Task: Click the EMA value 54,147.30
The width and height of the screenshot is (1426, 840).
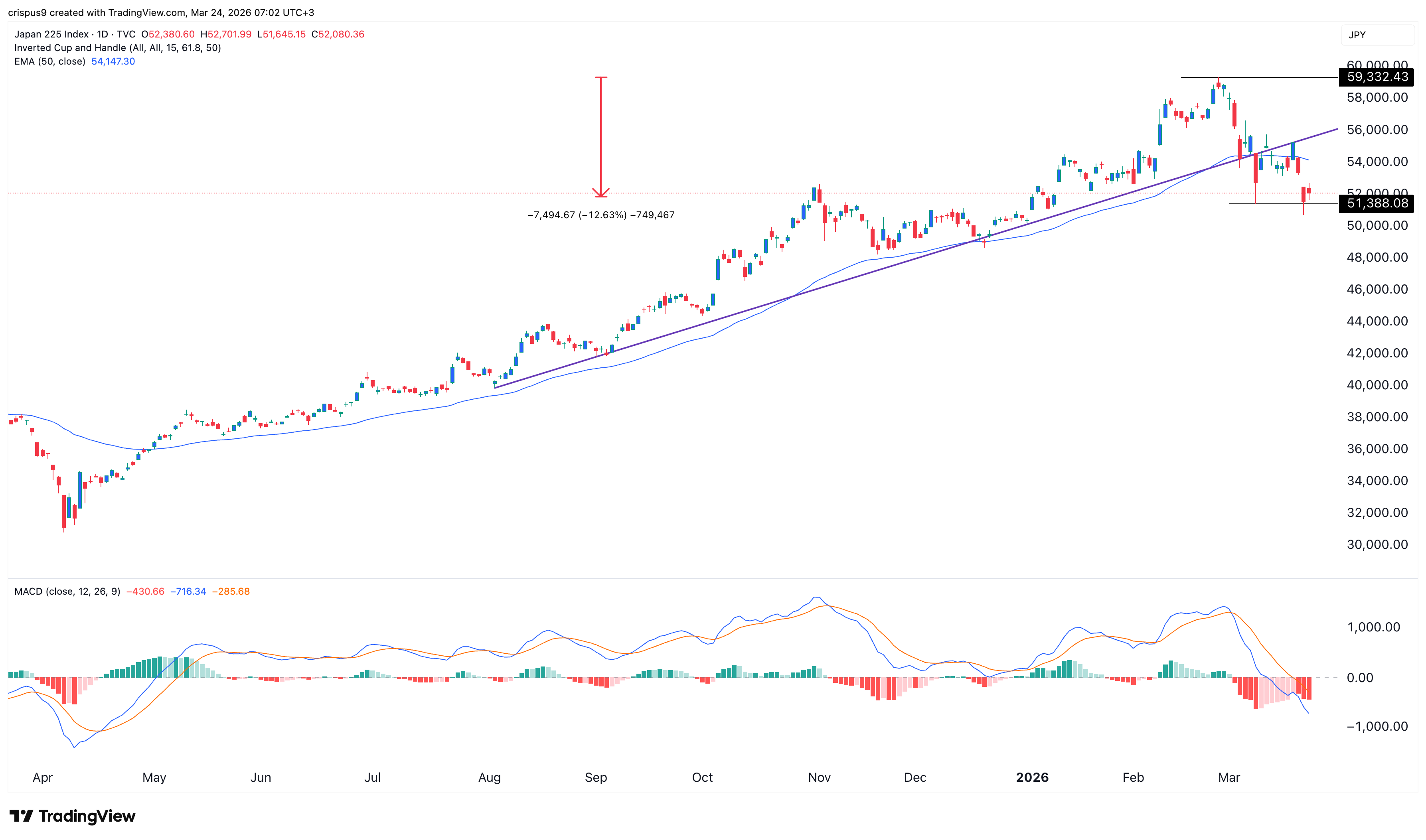Action: point(113,61)
